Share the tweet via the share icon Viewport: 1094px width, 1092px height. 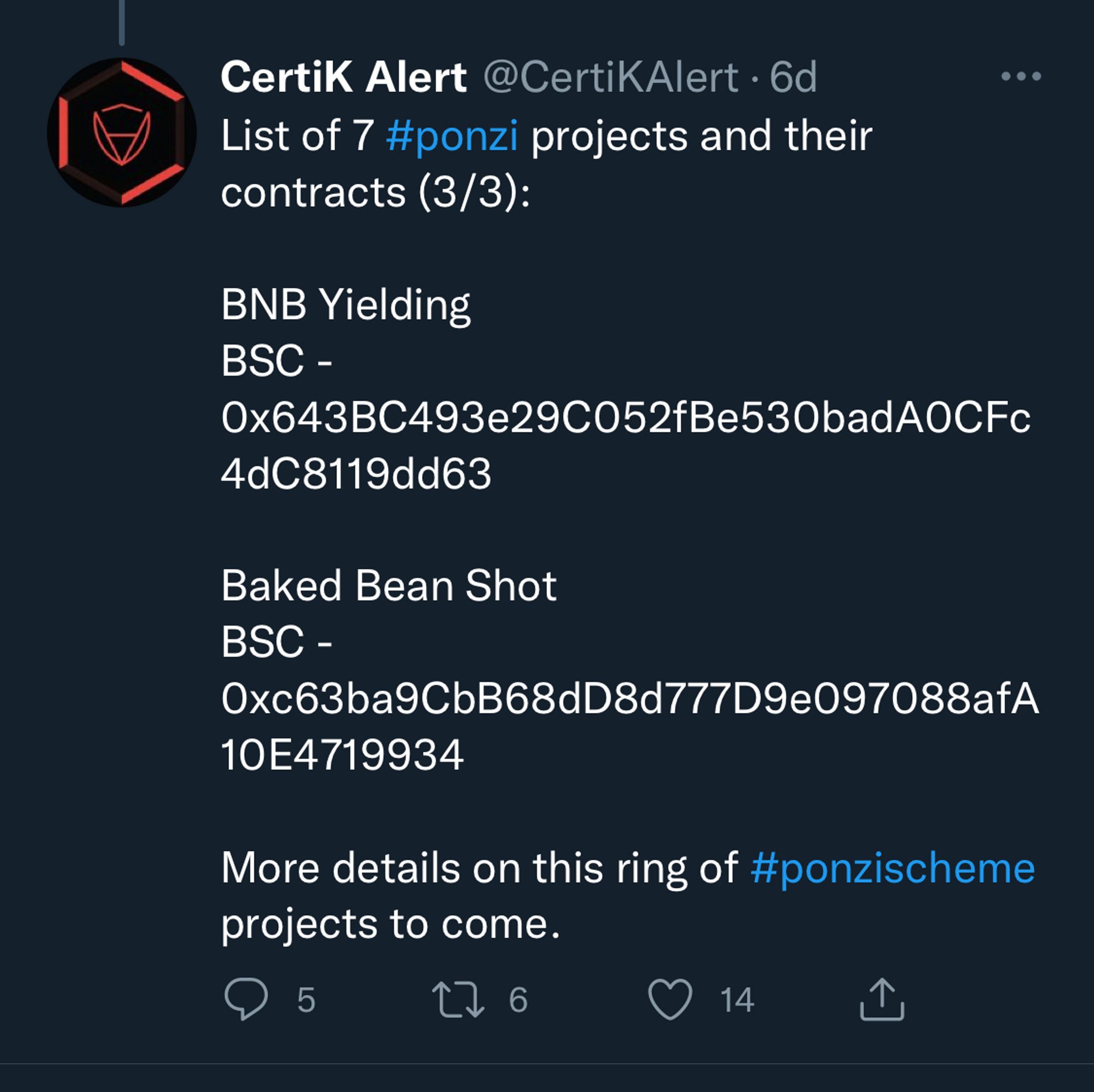tap(881, 999)
